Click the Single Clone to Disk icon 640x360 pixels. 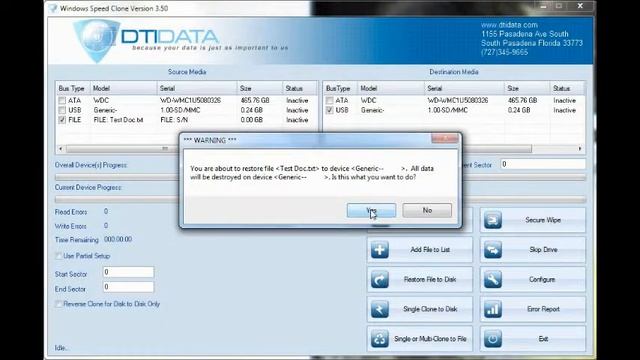[x=380, y=309]
